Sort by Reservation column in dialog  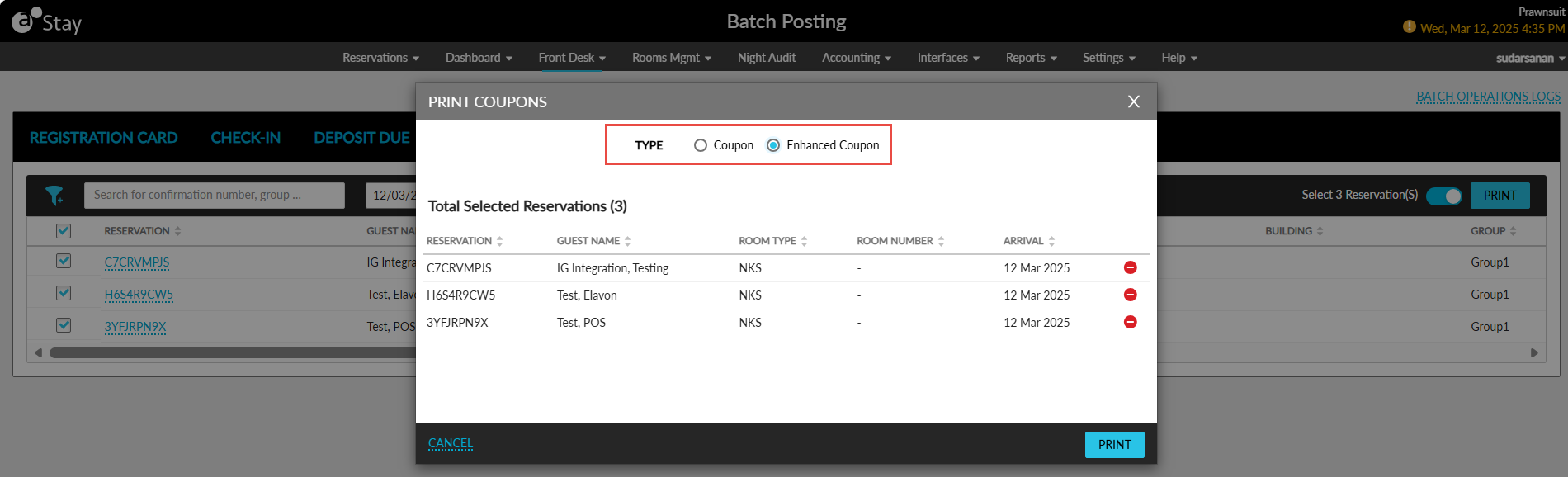pyautogui.click(x=465, y=241)
